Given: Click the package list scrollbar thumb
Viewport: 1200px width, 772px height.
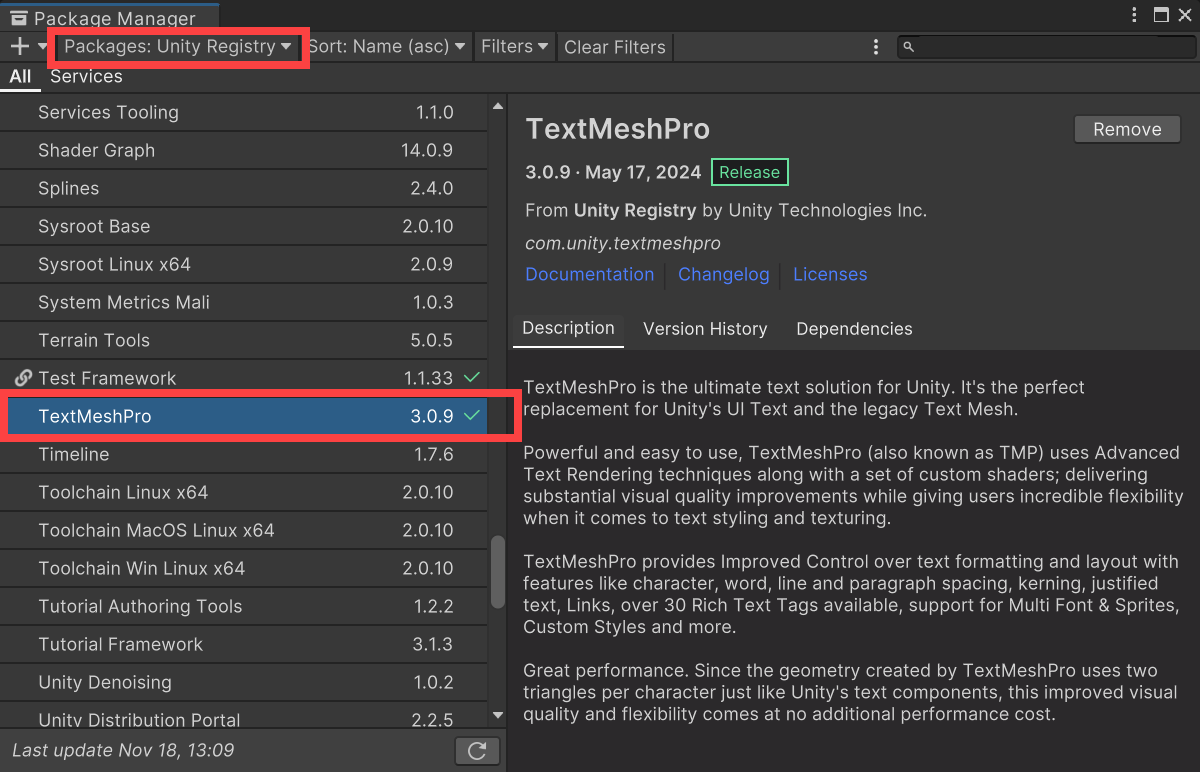Looking at the screenshot, I should coord(498,572).
